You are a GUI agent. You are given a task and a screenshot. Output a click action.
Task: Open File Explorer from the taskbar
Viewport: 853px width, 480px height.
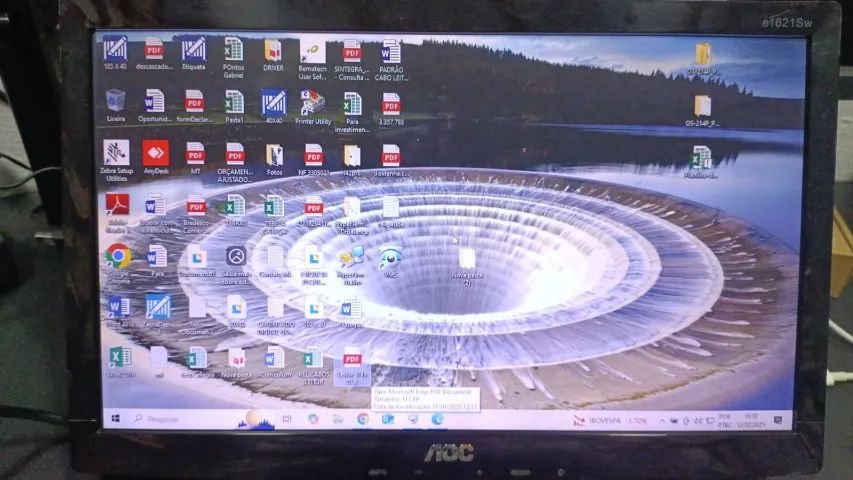click(x=338, y=419)
